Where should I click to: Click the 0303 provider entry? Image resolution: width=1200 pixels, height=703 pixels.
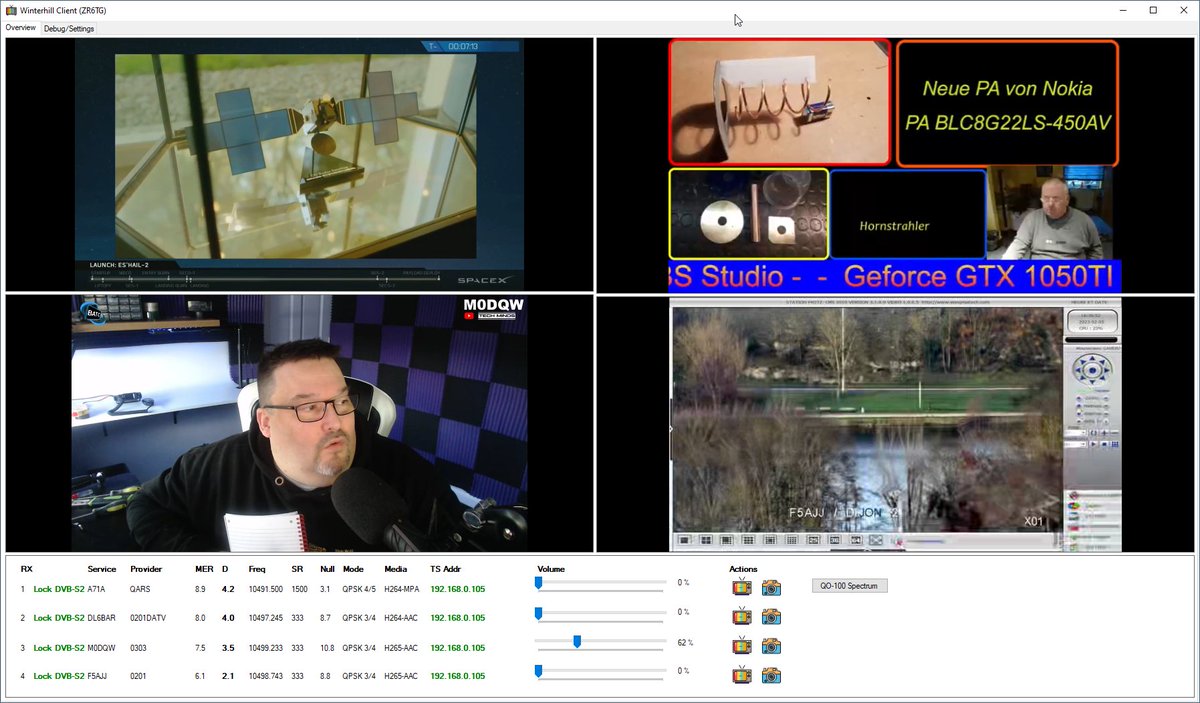pyautogui.click(x=139, y=647)
